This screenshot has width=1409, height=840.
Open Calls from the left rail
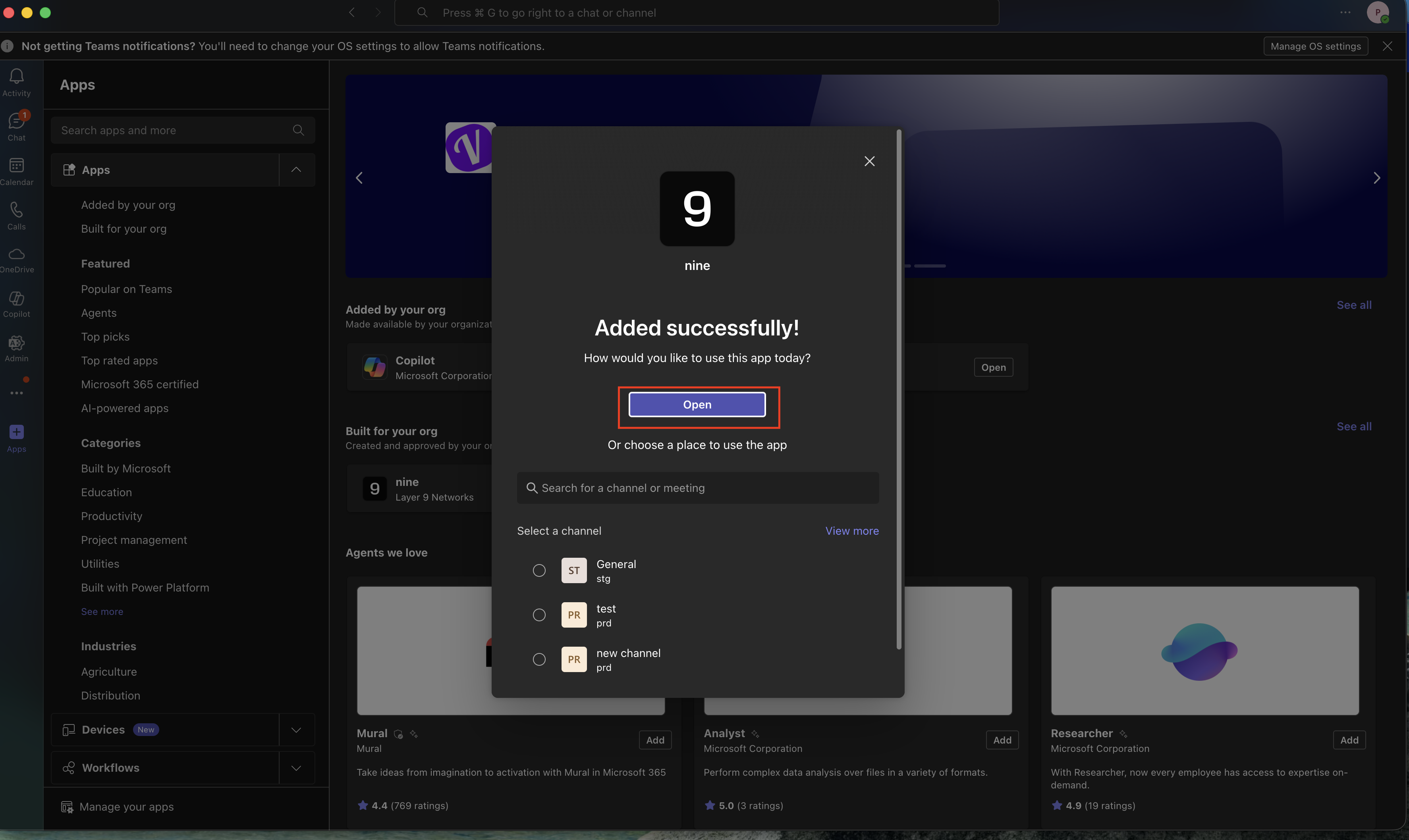point(16,210)
